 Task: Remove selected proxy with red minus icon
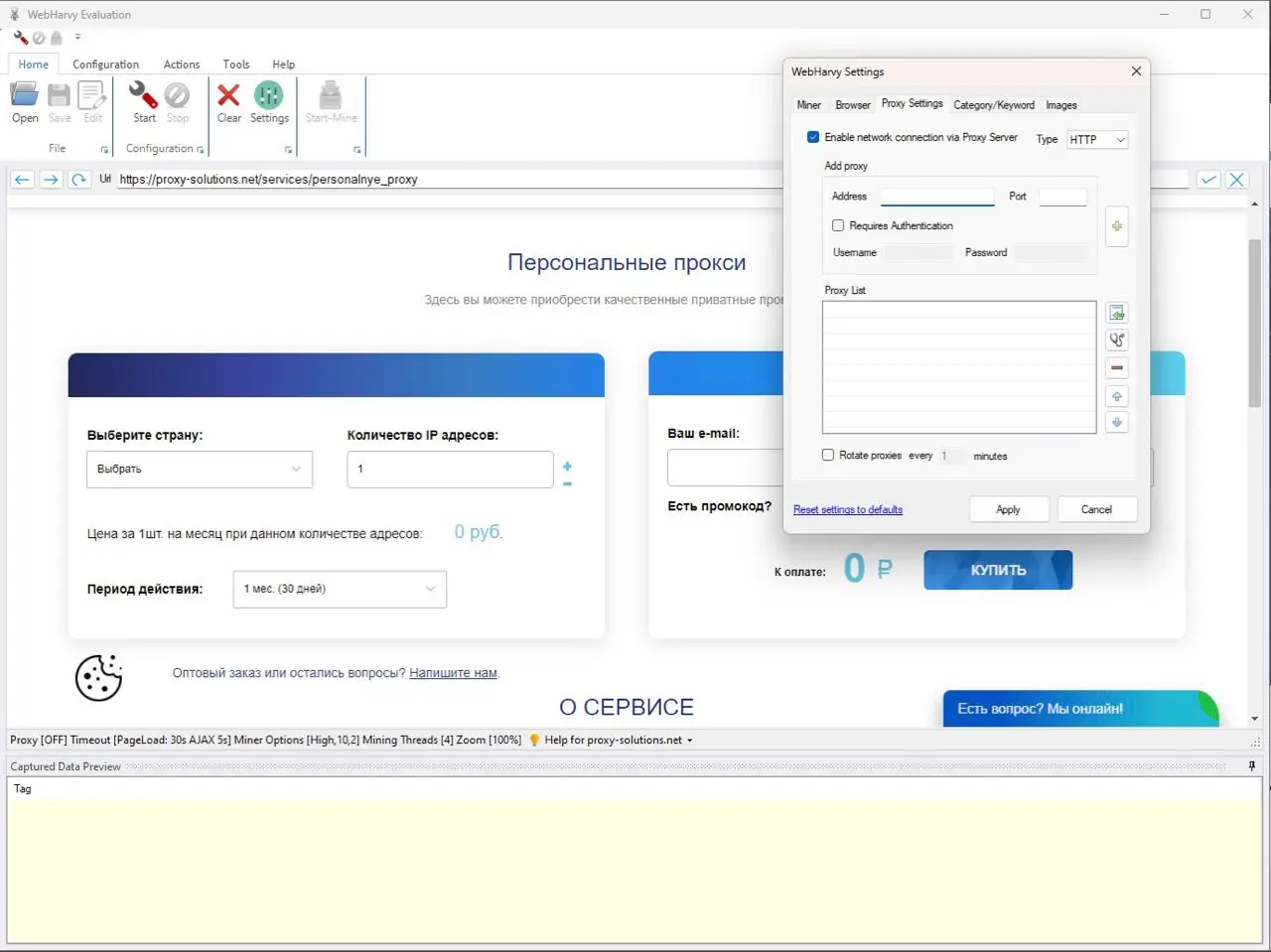(1117, 368)
